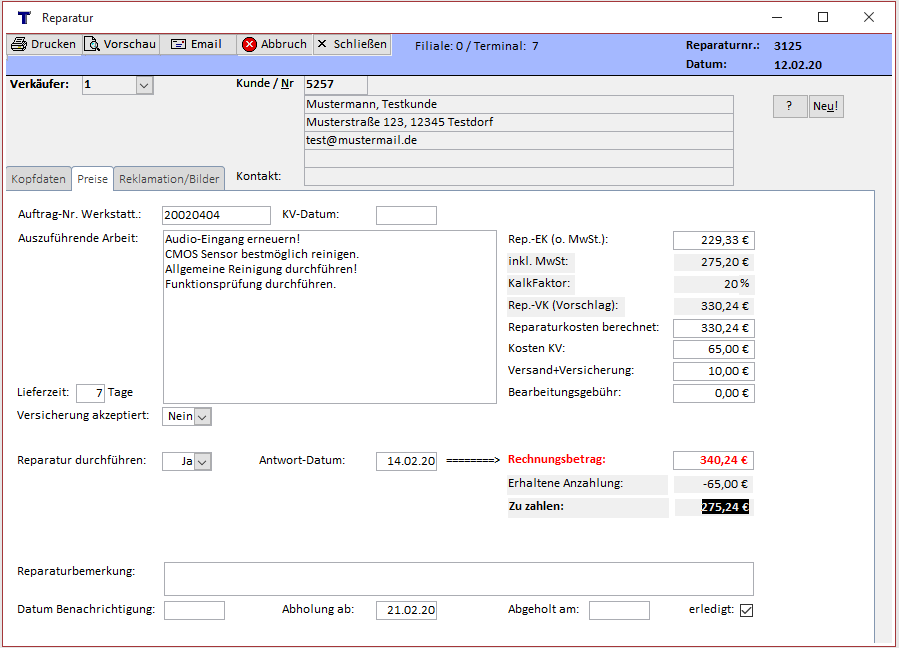This screenshot has width=899, height=648.
Task: Click the Kosten KV amount field
Action: pos(714,349)
